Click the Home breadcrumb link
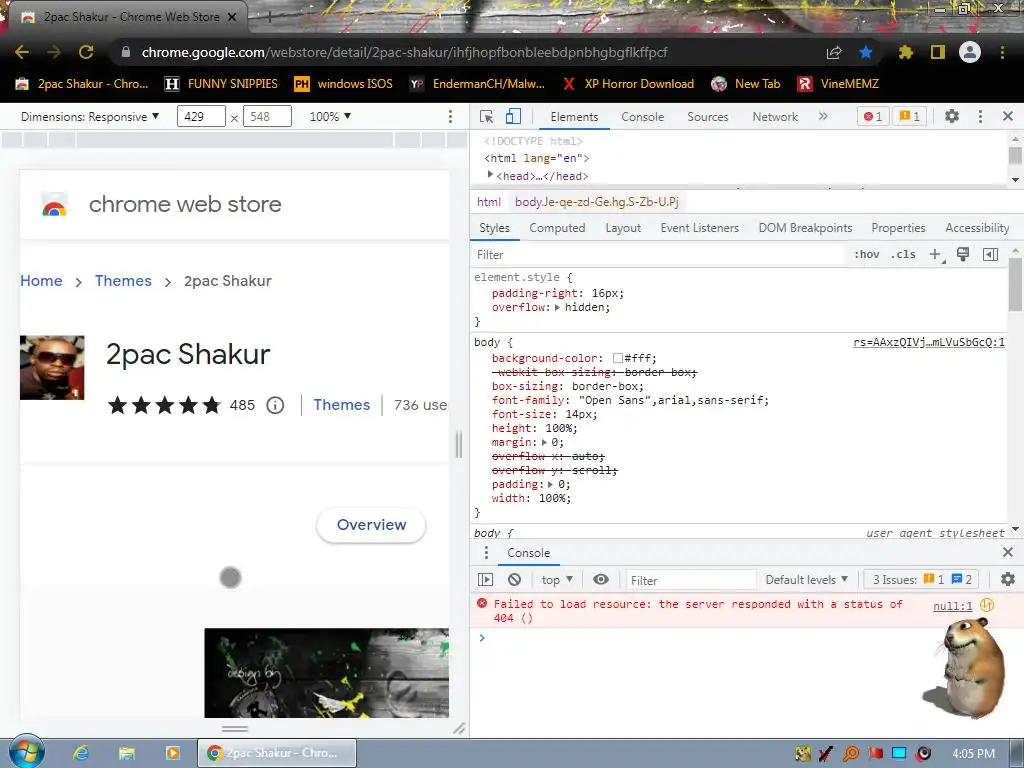Viewport: 1024px width, 768px height. click(x=41, y=281)
